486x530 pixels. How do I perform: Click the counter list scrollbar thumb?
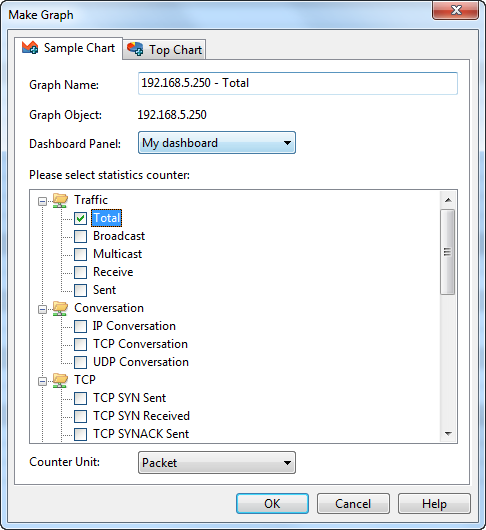[x=448, y=252]
